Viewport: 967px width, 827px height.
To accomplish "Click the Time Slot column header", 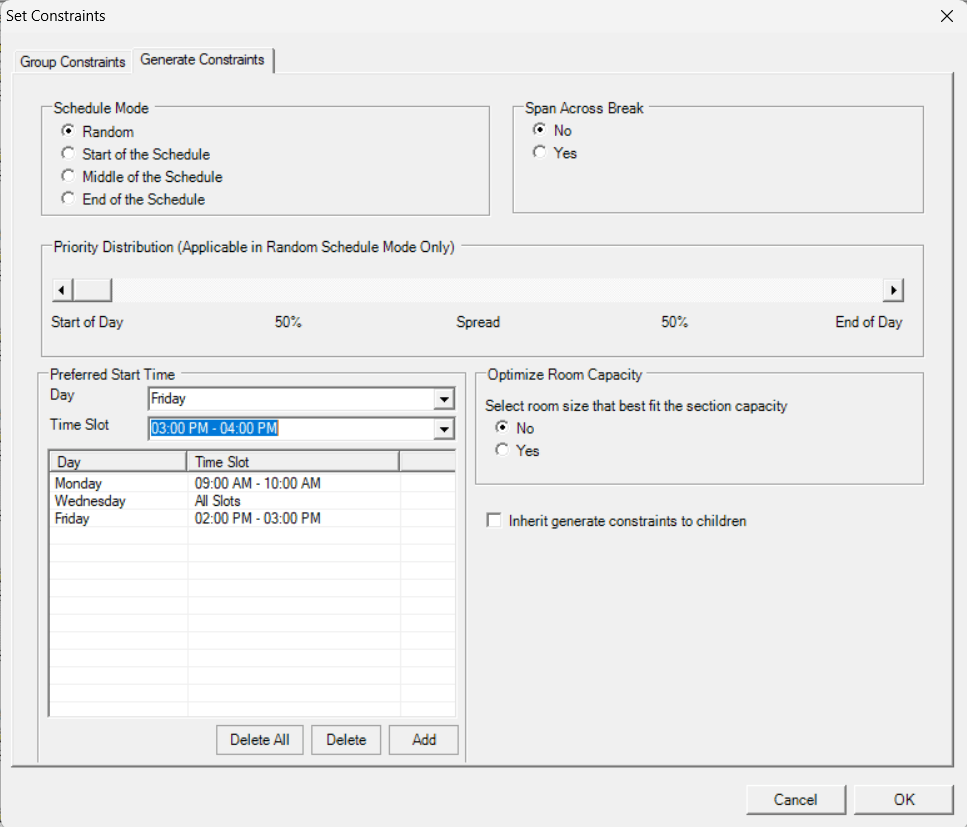I will (293, 461).
